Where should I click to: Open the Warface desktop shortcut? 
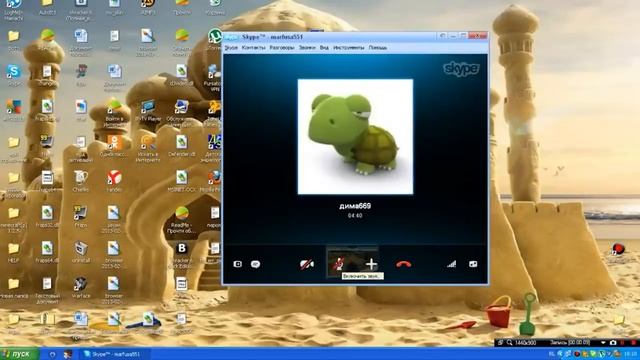[x=81, y=284]
